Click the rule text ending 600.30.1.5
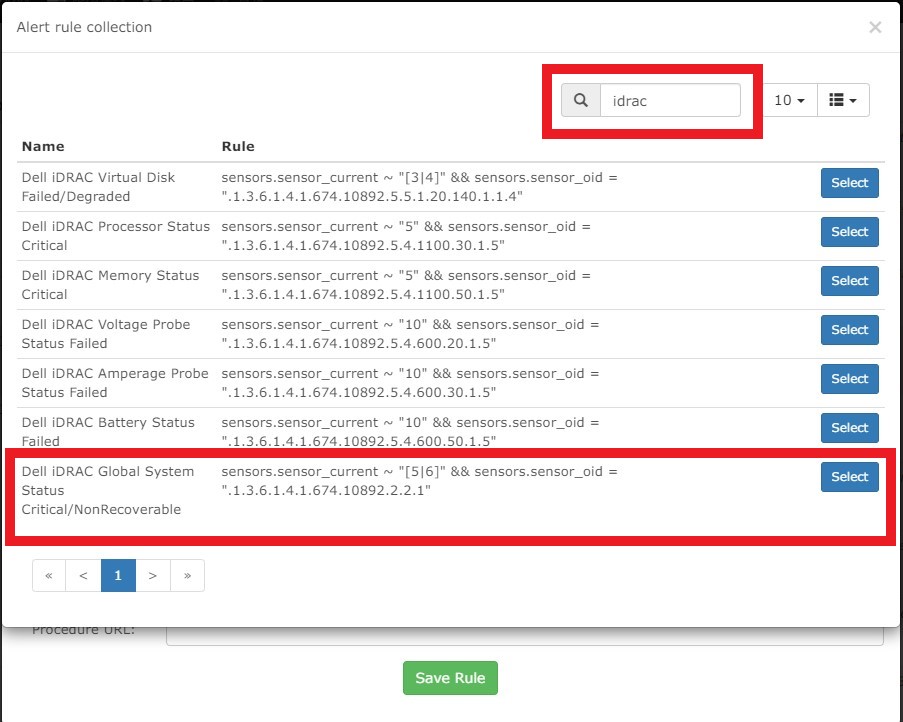 [410, 382]
